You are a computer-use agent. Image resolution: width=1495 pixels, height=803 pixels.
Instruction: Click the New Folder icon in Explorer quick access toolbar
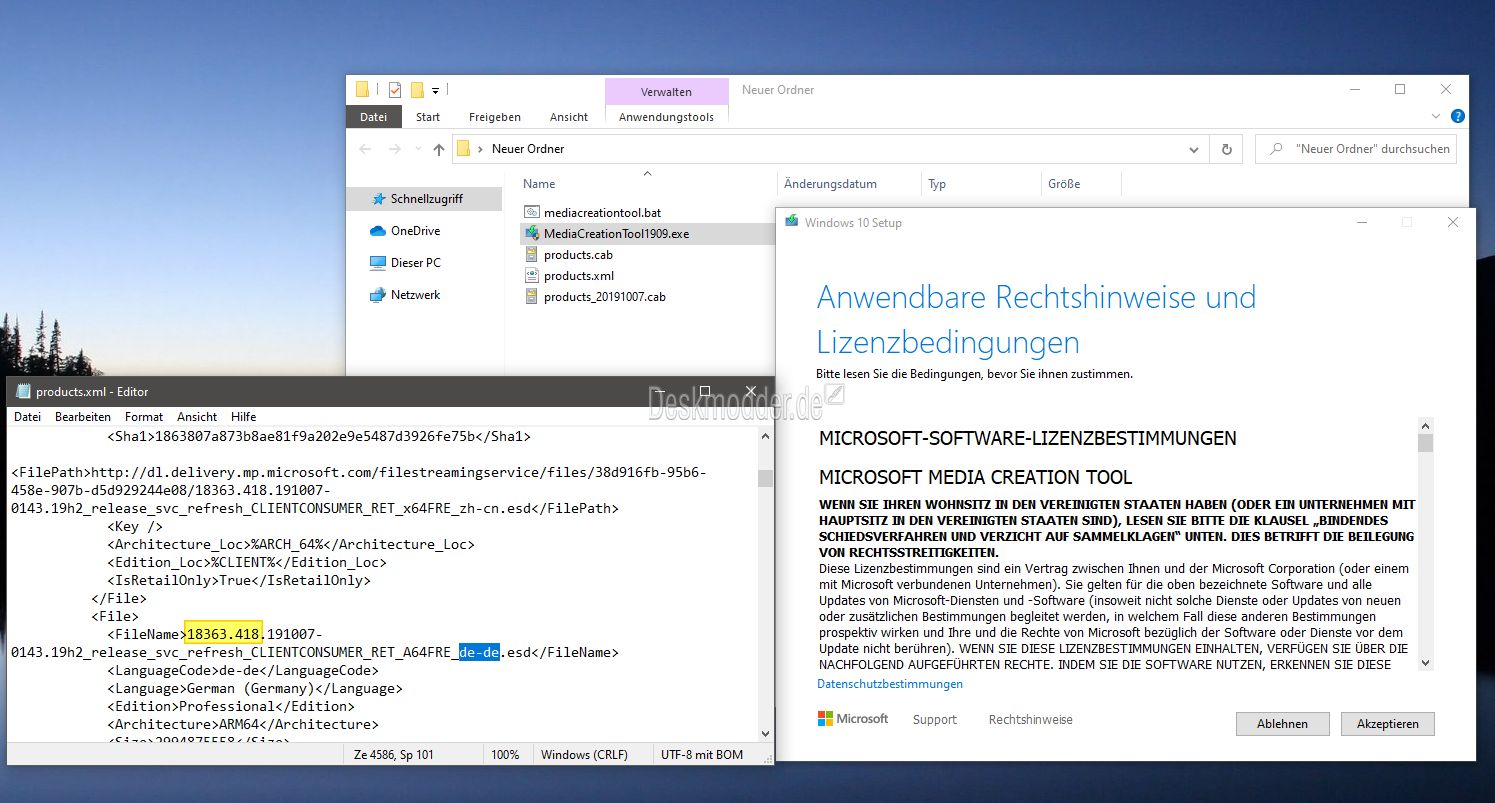click(417, 90)
